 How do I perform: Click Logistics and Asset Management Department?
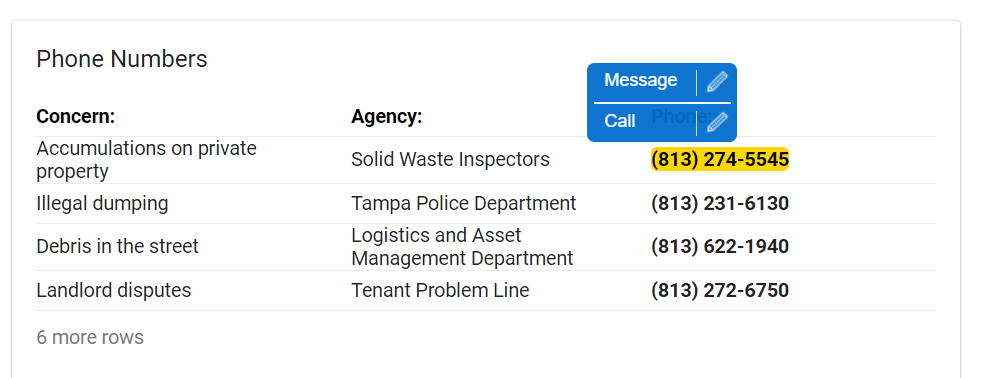[462, 246]
